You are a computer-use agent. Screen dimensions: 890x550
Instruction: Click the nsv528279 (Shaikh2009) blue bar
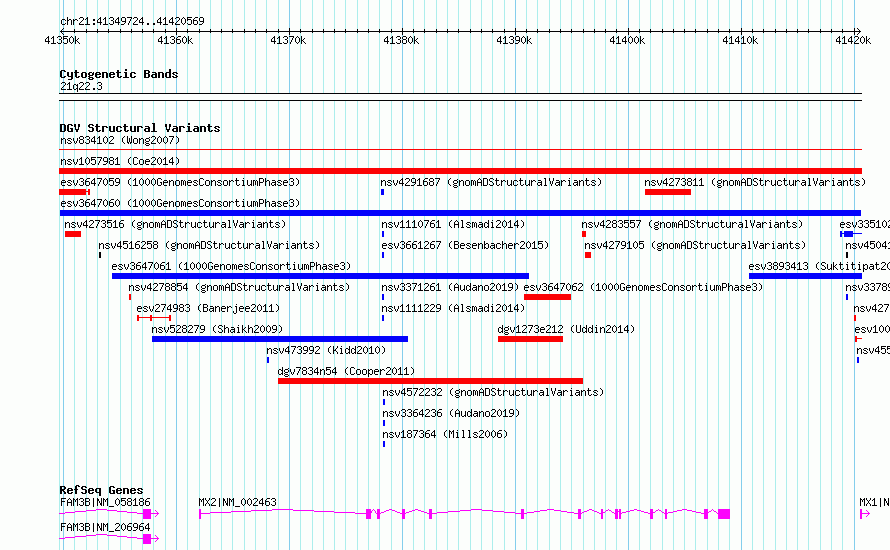[x=280, y=339]
